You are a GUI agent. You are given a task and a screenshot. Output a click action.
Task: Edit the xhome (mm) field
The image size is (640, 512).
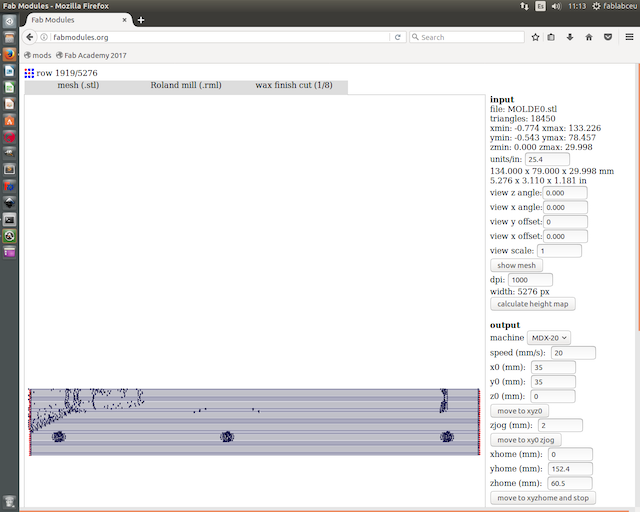tap(570, 454)
